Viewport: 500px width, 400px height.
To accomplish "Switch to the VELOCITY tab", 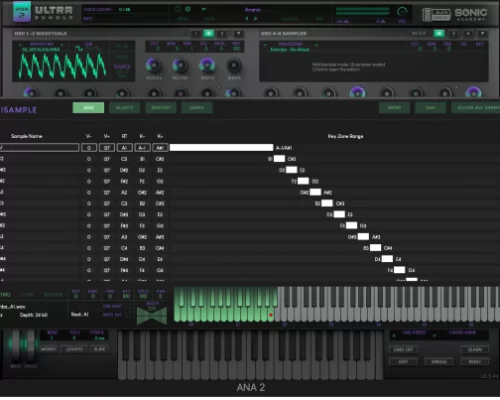I will (x=124, y=108).
